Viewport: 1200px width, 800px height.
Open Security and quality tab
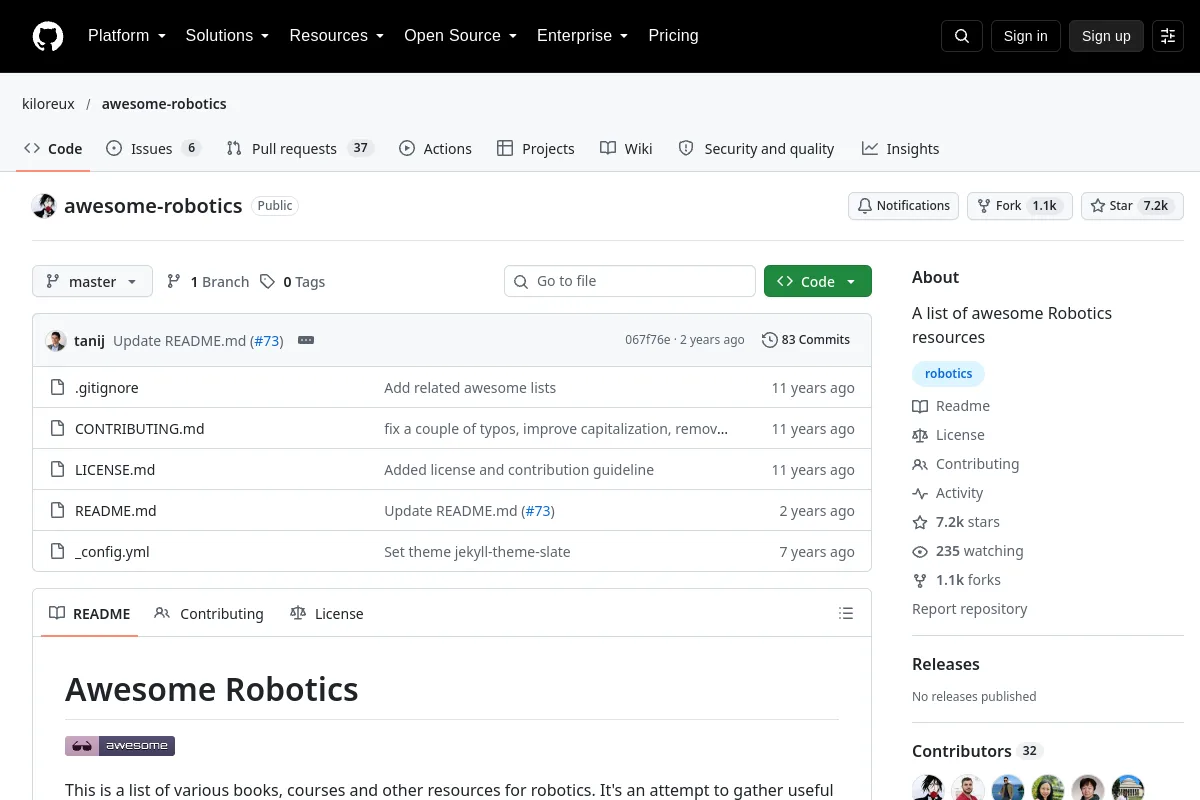(756, 149)
